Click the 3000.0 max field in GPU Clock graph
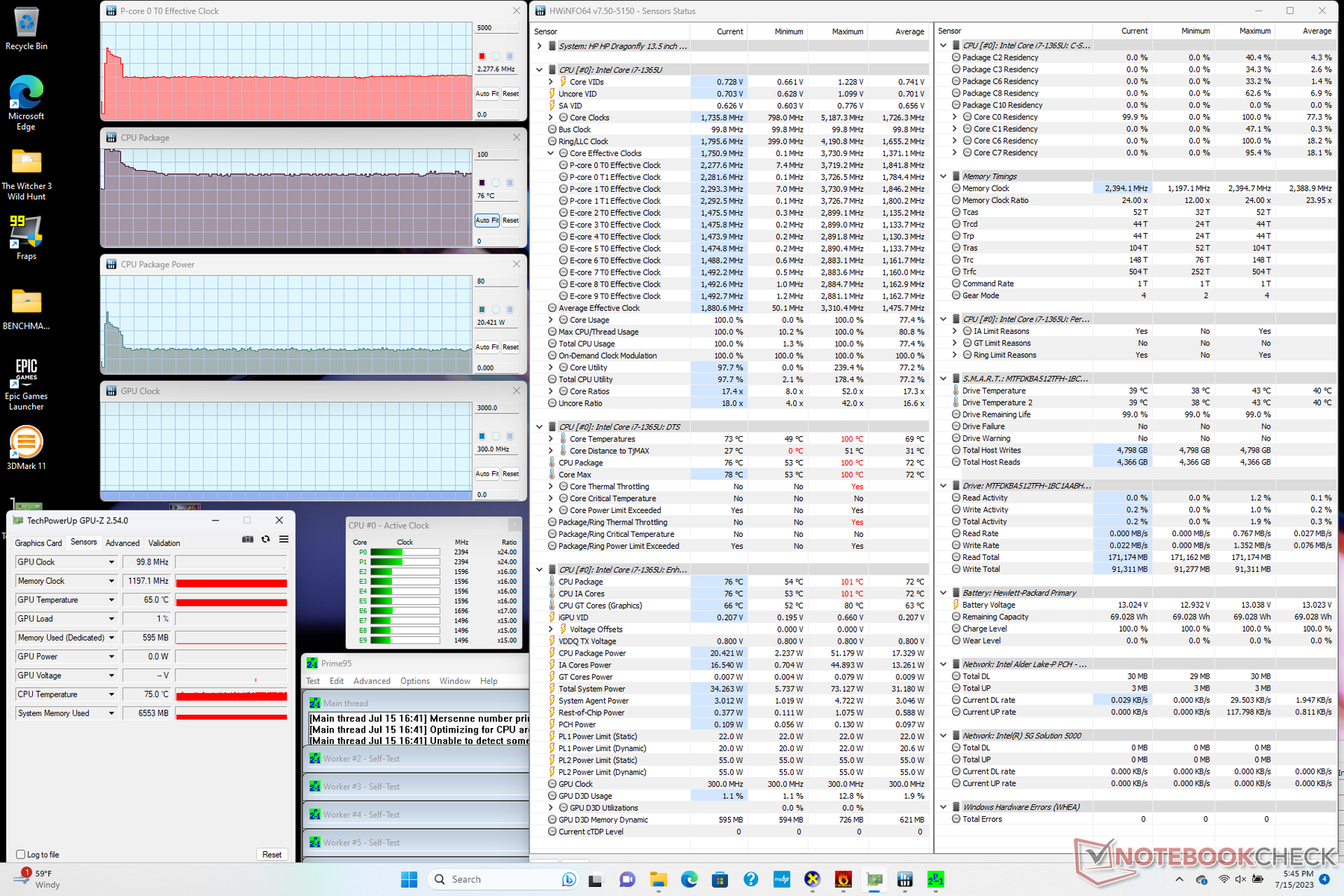The width and height of the screenshot is (1344, 896). (x=497, y=408)
